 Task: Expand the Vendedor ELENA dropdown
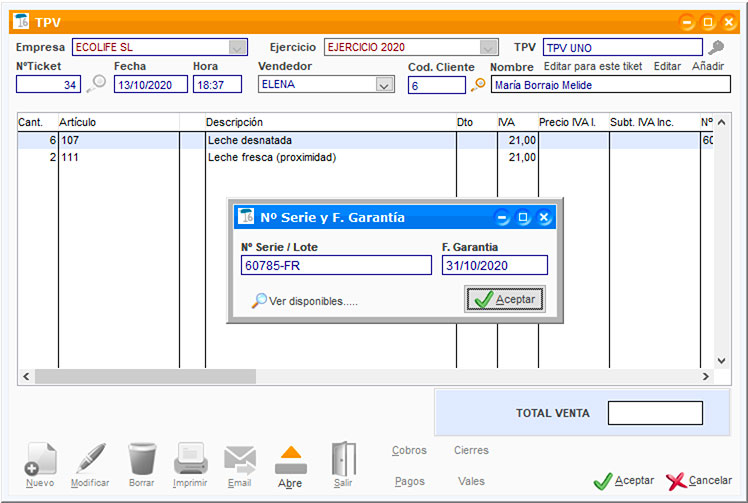pos(384,84)
